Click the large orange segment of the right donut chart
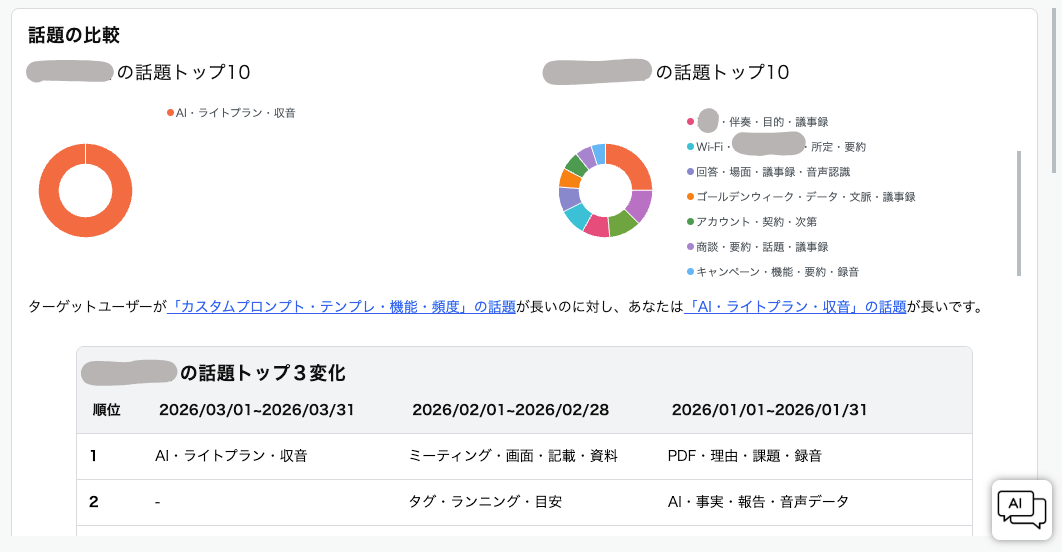 point(633,166)
